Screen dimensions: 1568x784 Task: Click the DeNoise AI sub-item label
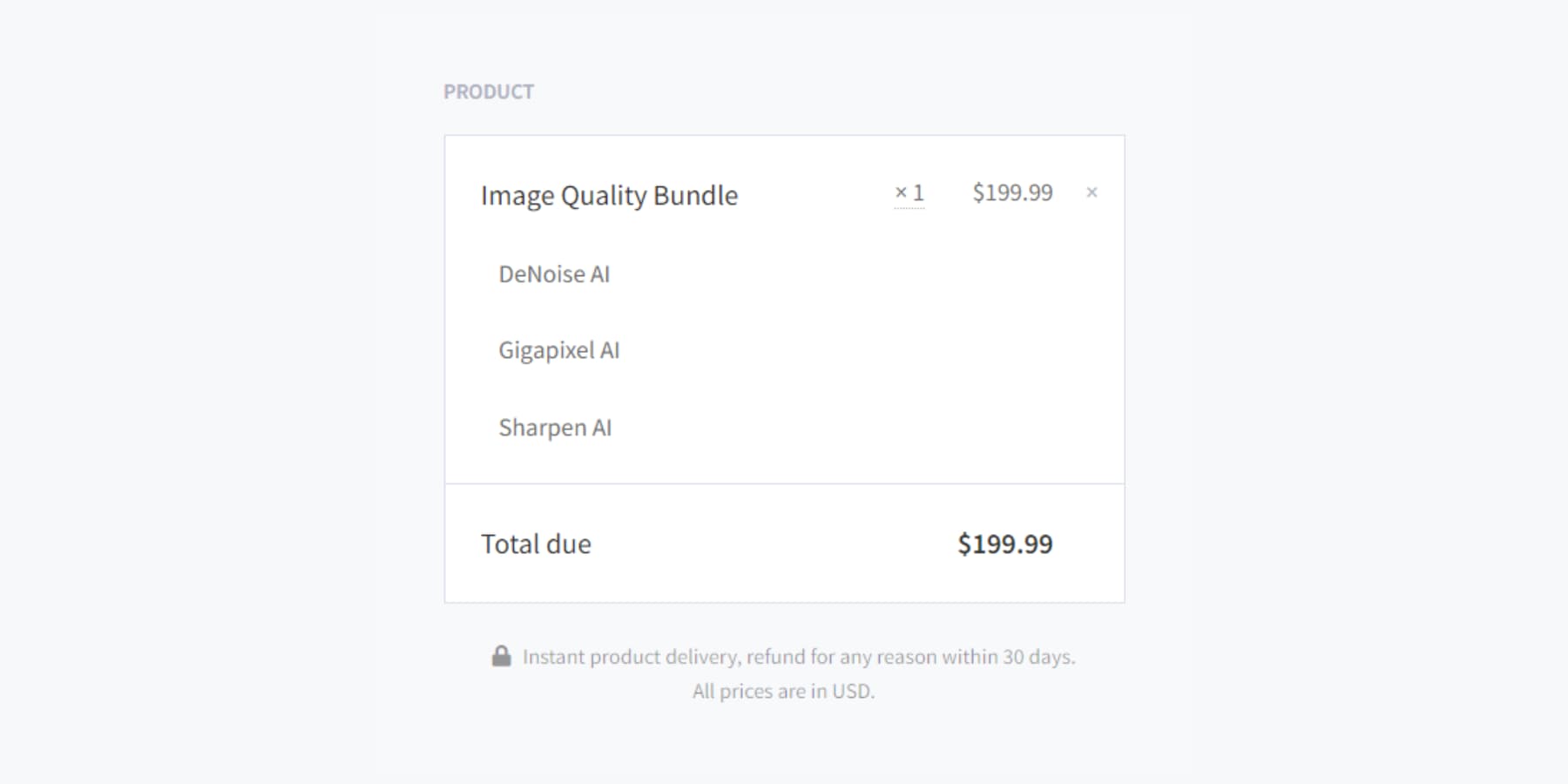click(554, 274)
